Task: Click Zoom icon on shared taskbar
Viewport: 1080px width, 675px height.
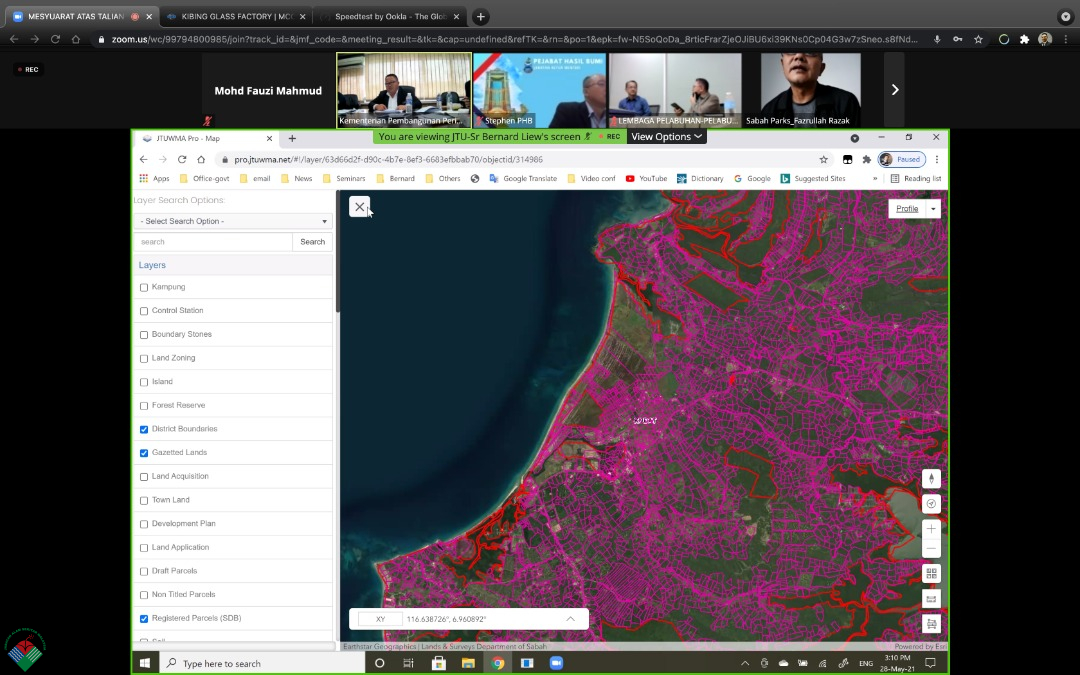Action: [557, 663]
